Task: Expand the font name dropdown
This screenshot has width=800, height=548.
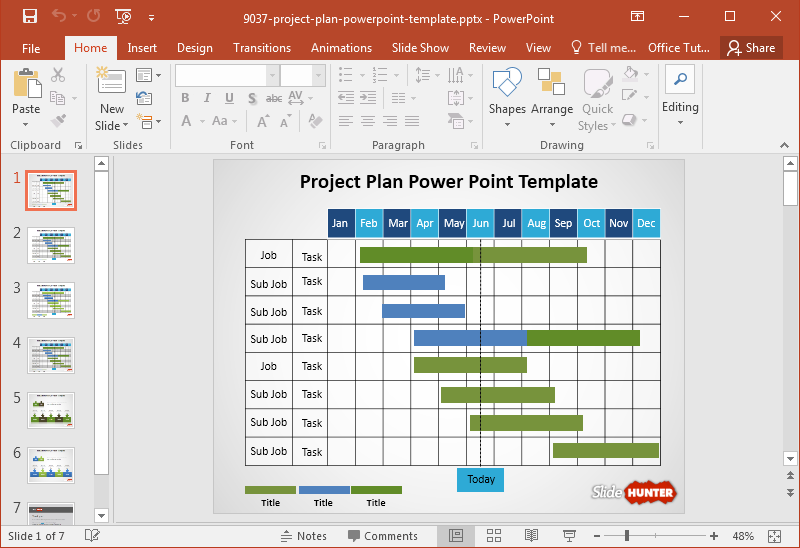Action: [272, 75]
